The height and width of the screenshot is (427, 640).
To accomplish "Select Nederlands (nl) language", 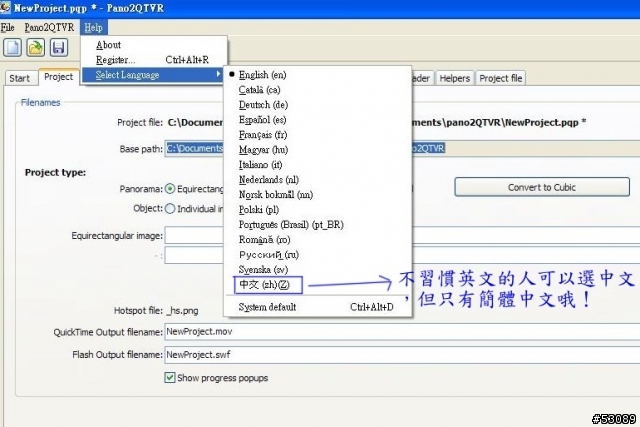I will [x=318, y=180].
